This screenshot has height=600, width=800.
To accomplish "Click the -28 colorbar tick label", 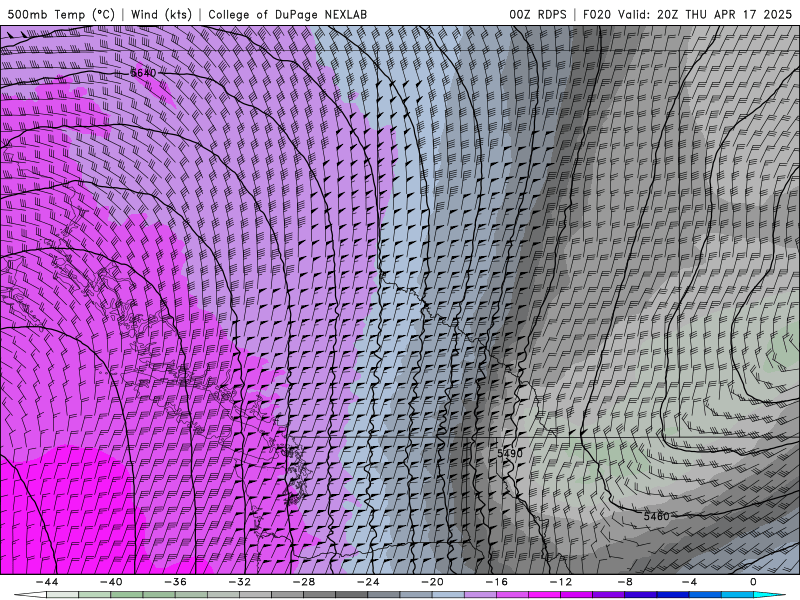I will (304, 582).
